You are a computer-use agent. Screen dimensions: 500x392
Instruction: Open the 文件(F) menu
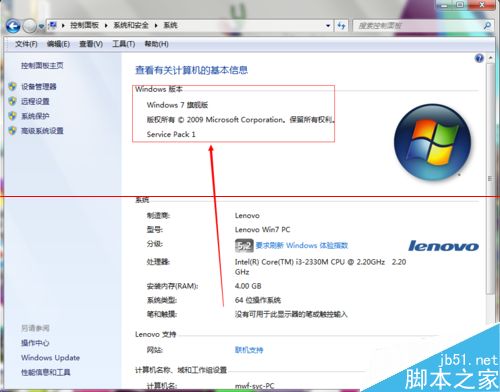pyautogui.click(x=26, y=44)
